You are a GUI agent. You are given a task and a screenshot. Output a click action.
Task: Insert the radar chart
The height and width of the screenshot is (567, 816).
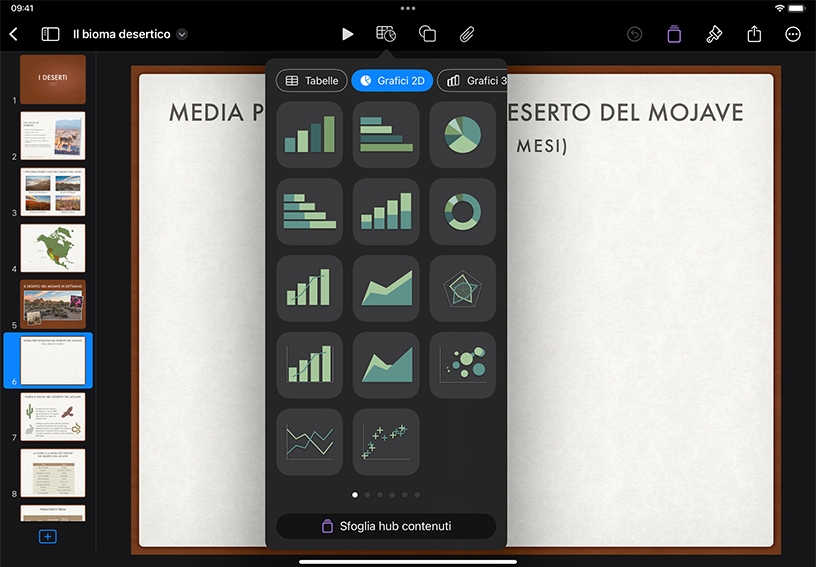(463, 288)
